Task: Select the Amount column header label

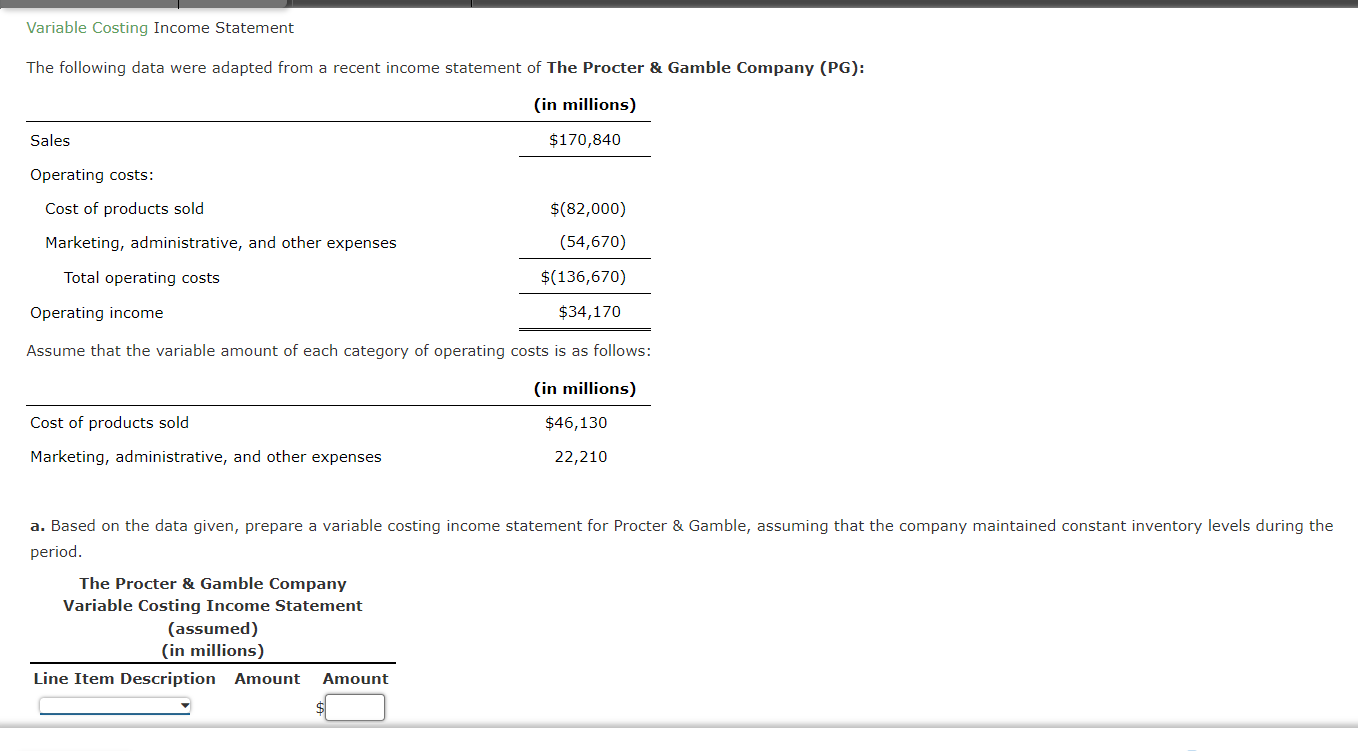Action: (x=267, y=678)
